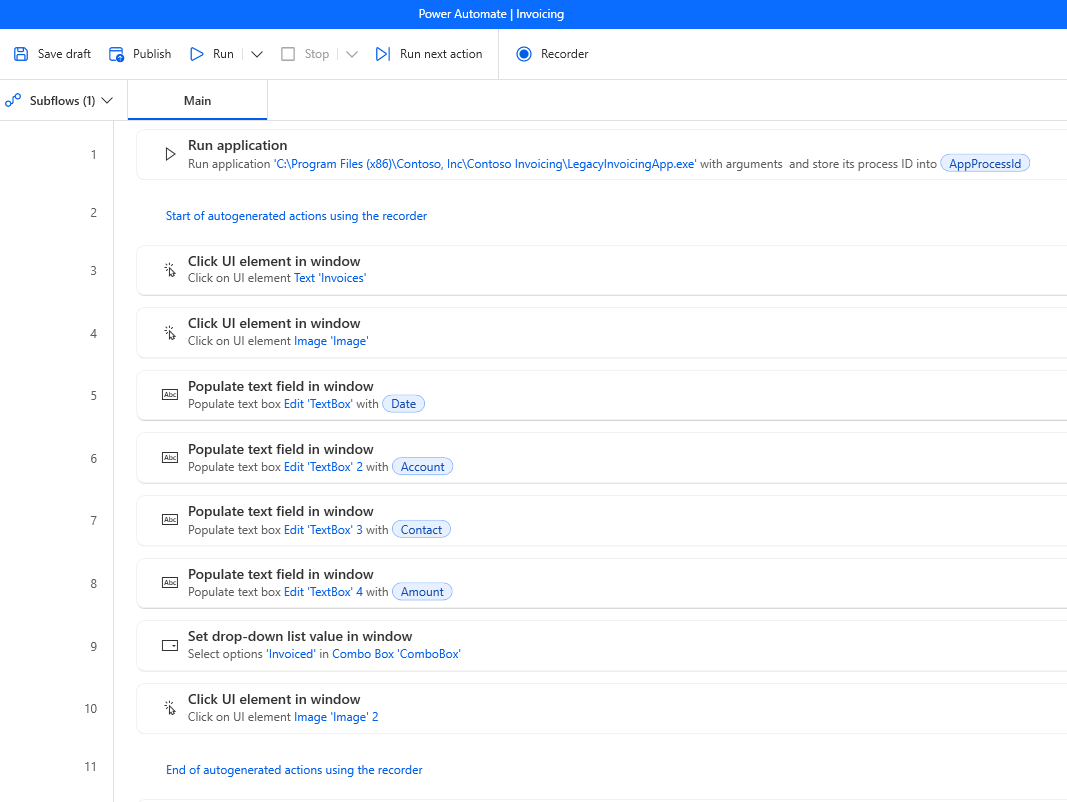Click the Contact variable pill
The height and width of the screenshot is (802, 1067).
421,530
